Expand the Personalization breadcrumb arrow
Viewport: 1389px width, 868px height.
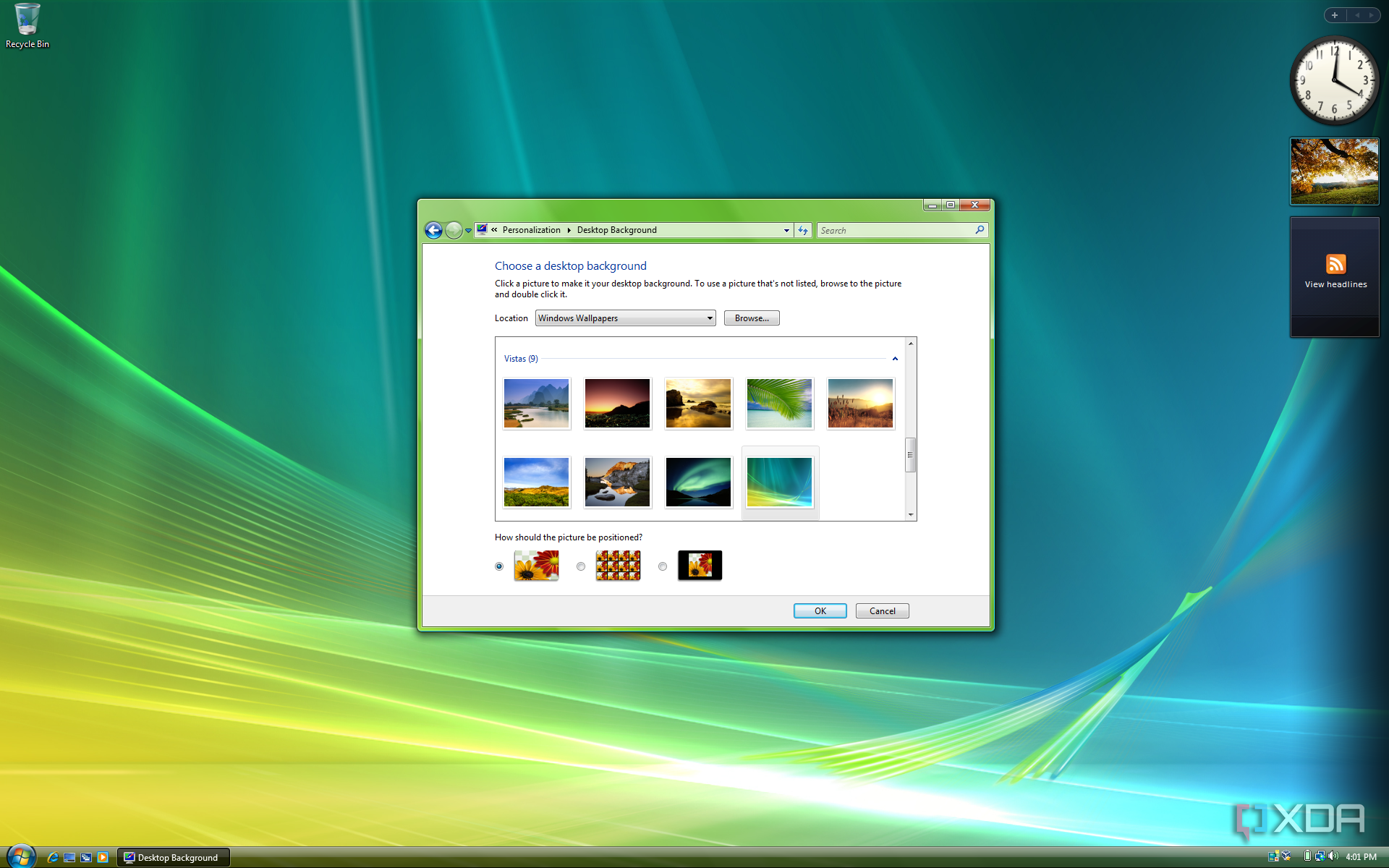click(569, 230)
